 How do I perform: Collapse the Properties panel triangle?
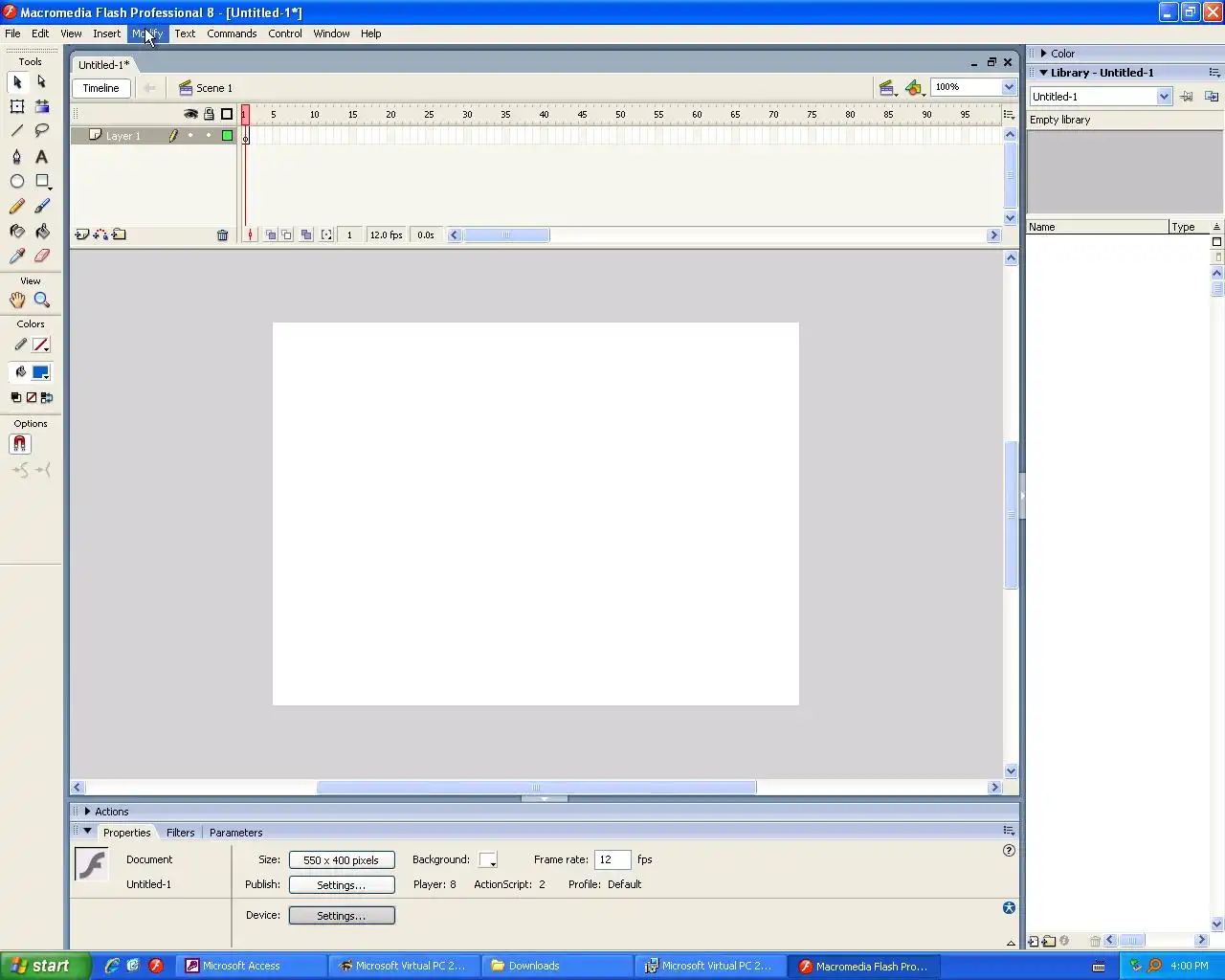click(x=87, y=832)
